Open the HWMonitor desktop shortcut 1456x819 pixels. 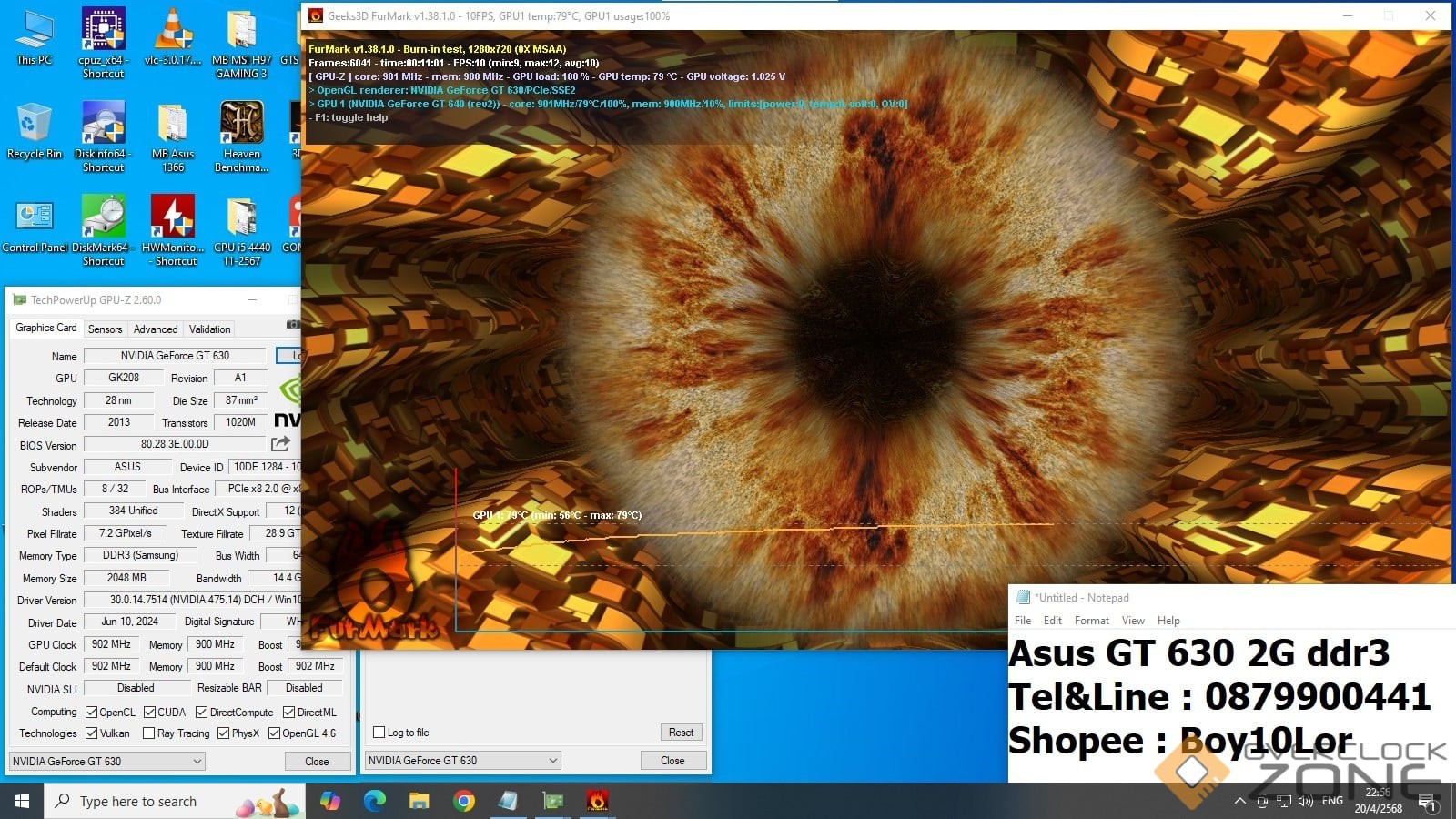172,229
